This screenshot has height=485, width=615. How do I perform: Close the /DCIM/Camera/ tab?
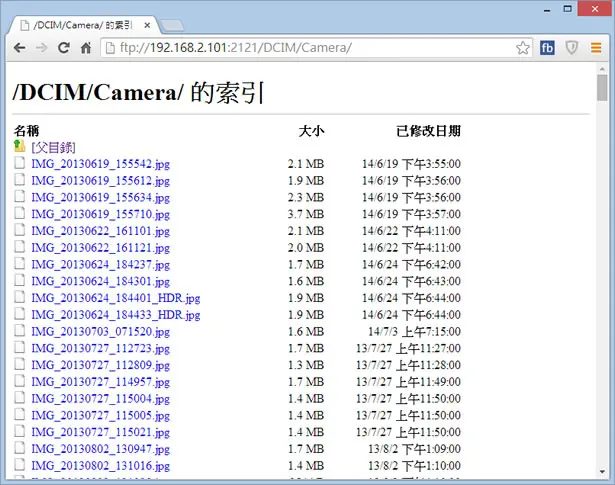click(147, 26)
